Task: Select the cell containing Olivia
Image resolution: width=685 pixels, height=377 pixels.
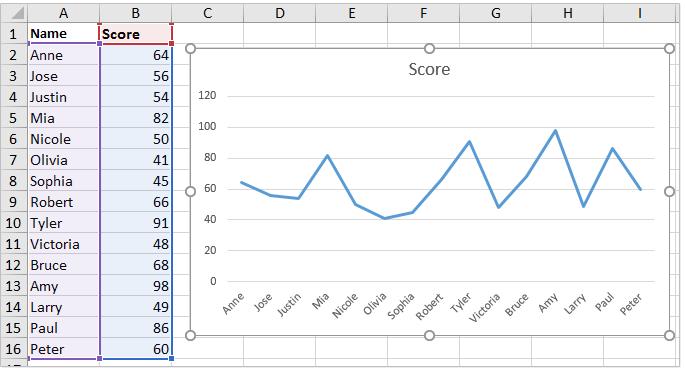Action: click(64, 160)
